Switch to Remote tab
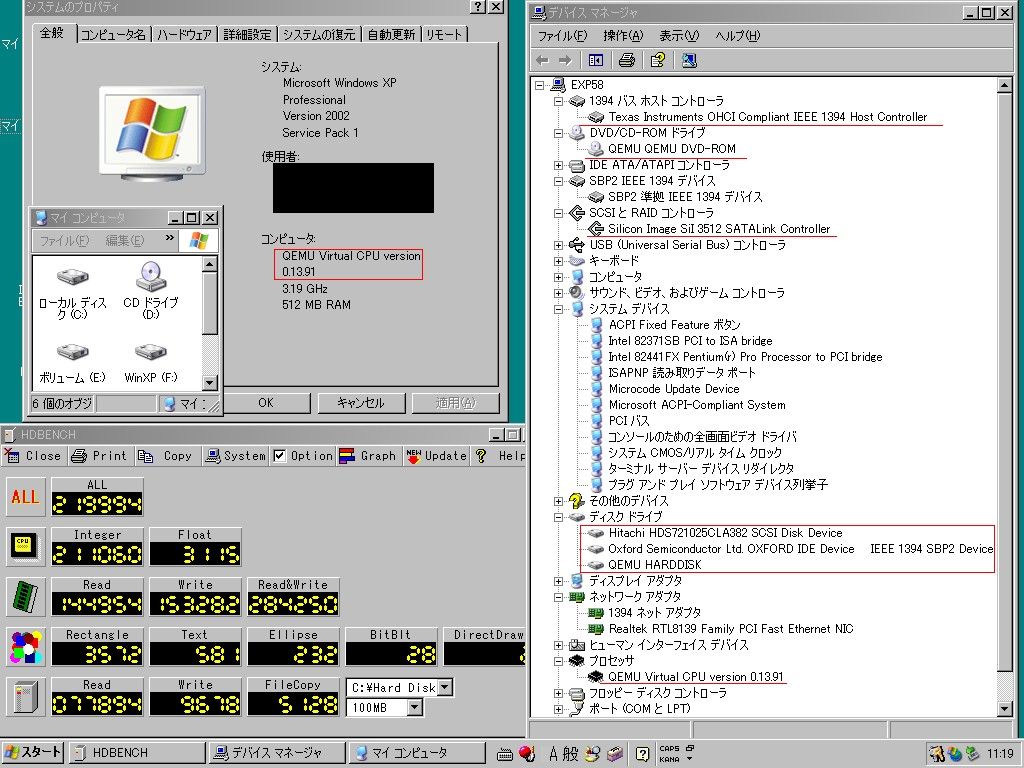Screen dimensions: 1024x768 (x=444, y=35)
